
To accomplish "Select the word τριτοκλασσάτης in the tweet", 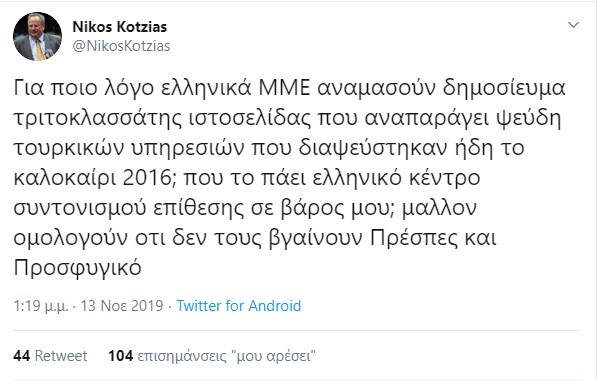I will [x=98, y=118].
